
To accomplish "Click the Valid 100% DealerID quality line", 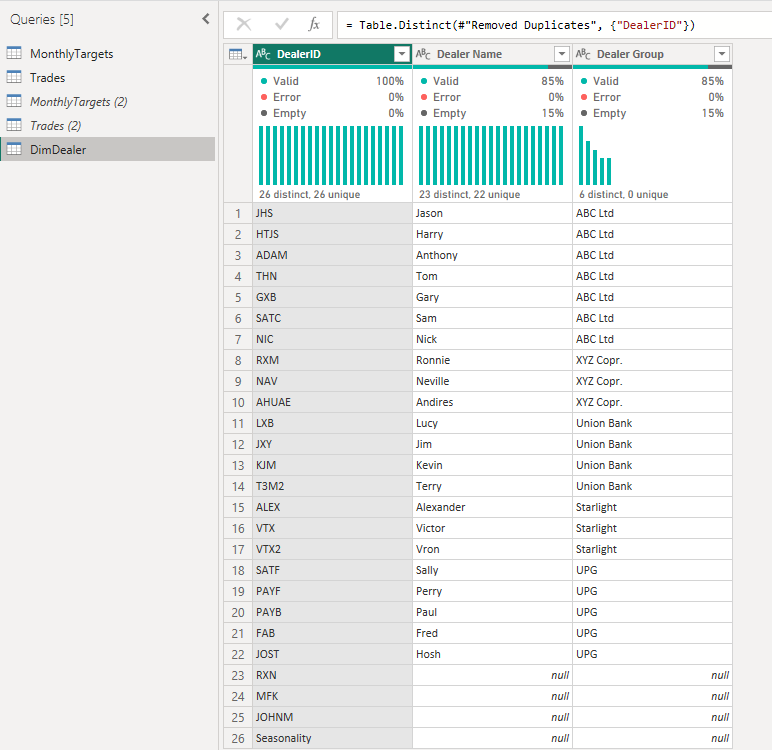I will click(332, 81).
